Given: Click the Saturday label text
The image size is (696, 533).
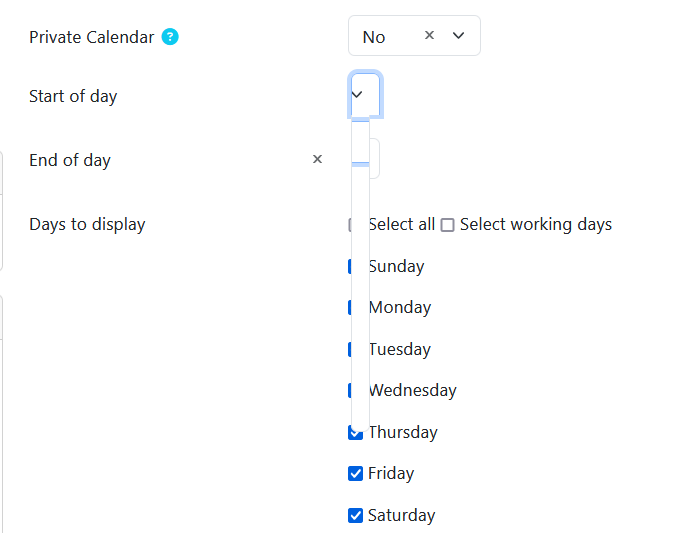Looking at the screenshot, I should (x=402, y=515).
